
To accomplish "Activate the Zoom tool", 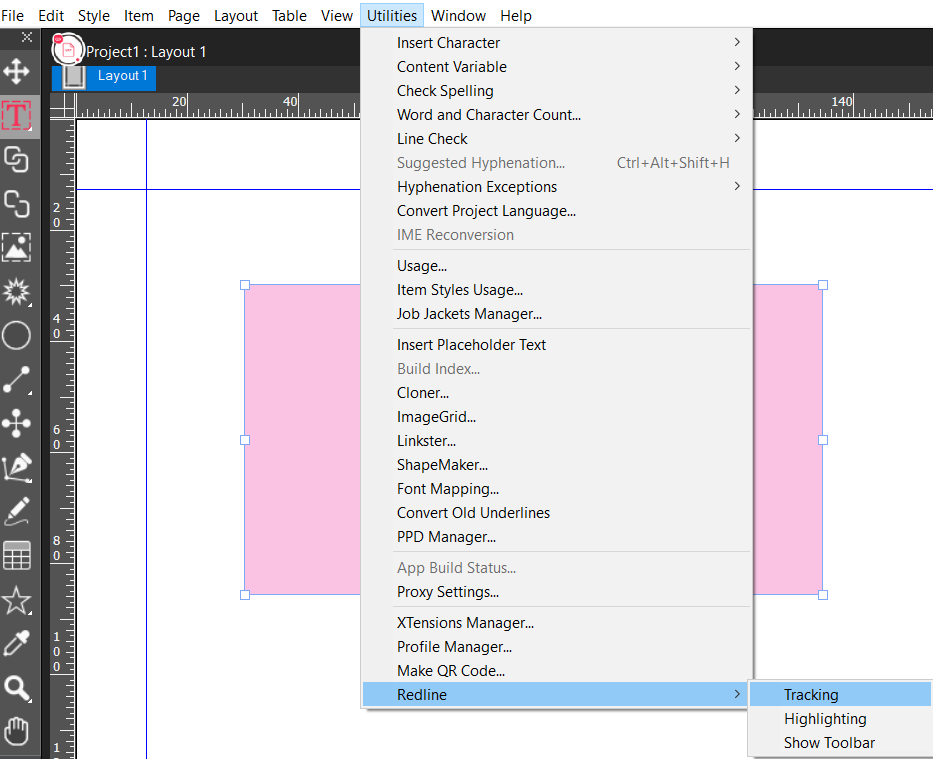I will [x=17, y=687].
